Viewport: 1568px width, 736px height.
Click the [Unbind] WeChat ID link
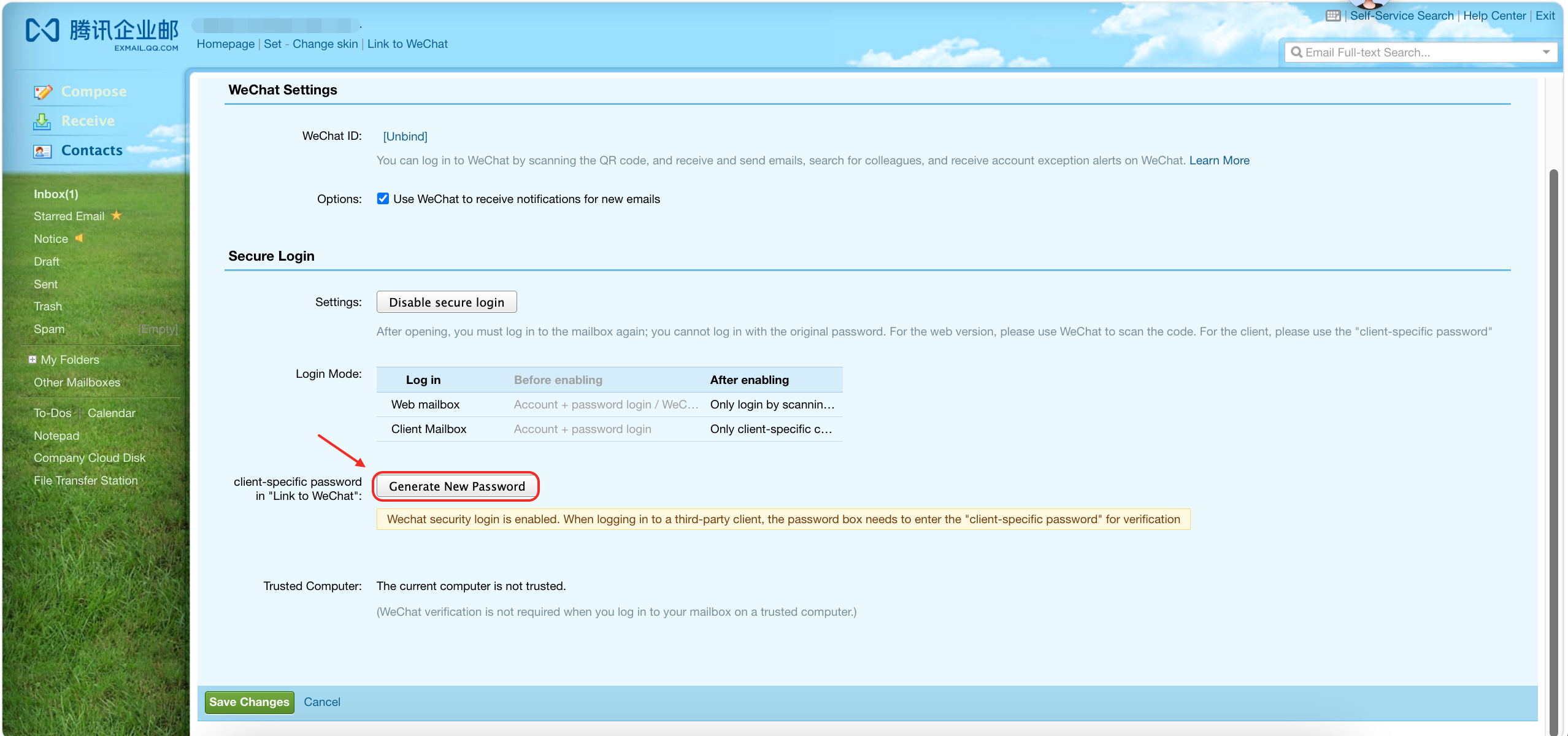(405, 136)
